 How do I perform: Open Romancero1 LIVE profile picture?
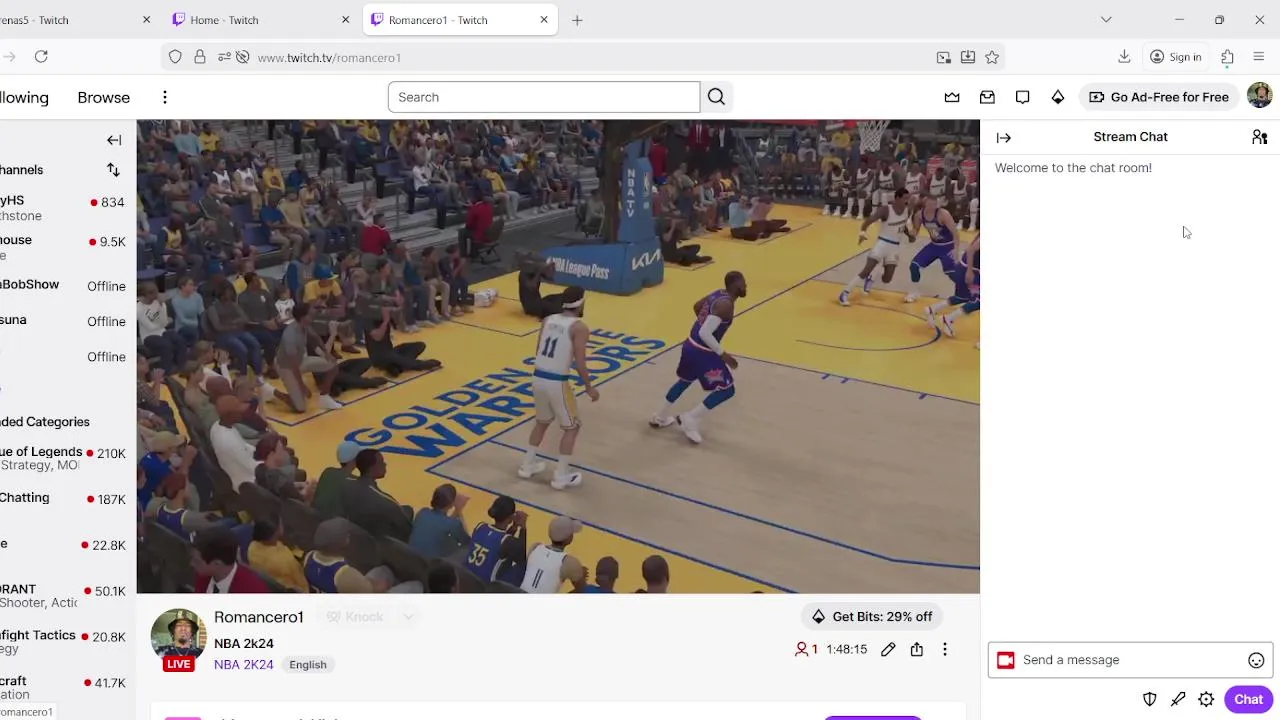179,638
